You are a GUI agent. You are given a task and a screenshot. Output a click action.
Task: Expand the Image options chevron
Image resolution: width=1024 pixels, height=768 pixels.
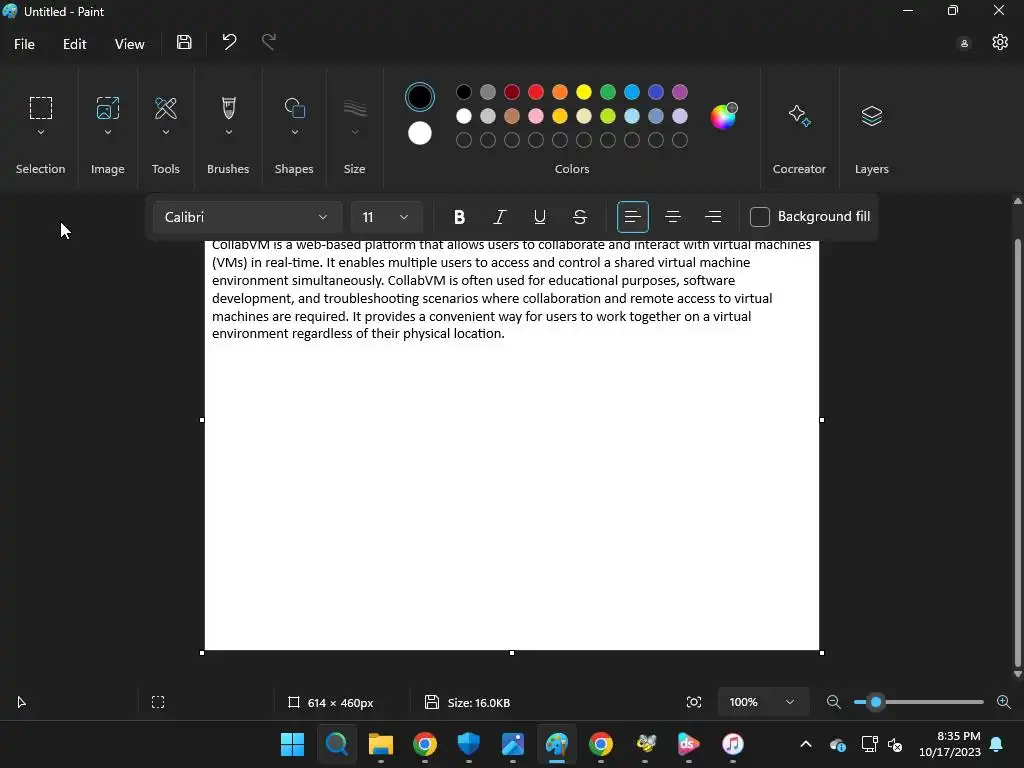click(x=108, y=133)
